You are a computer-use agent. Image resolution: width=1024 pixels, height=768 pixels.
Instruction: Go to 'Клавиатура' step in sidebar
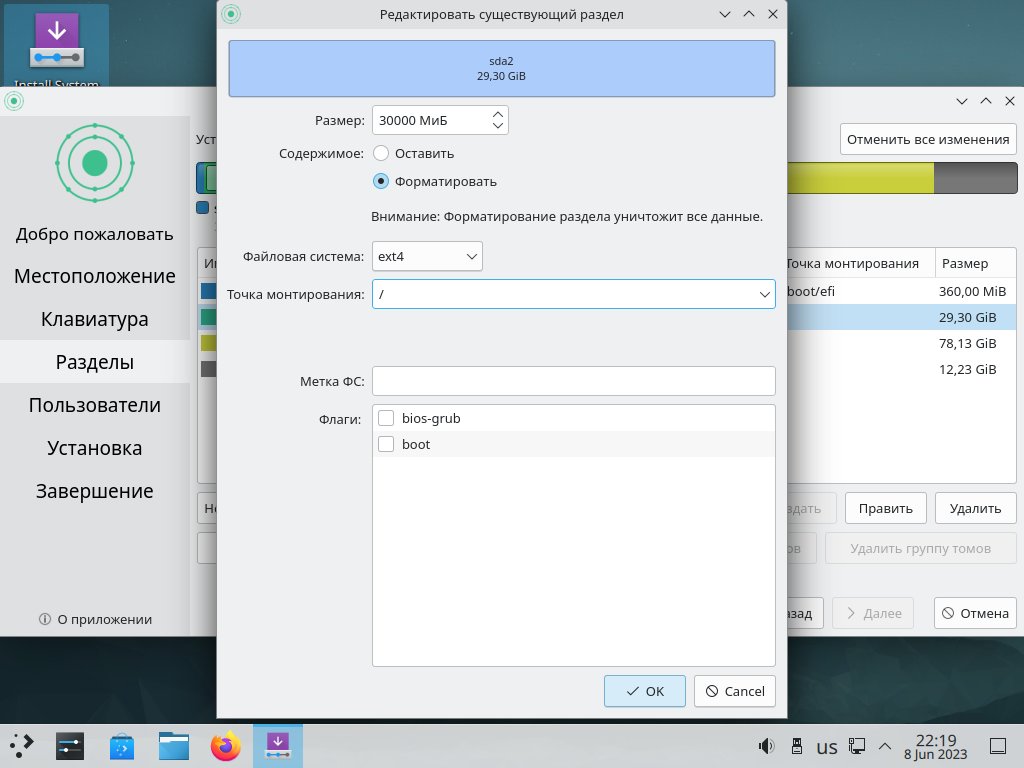click(x=95, y=319)
